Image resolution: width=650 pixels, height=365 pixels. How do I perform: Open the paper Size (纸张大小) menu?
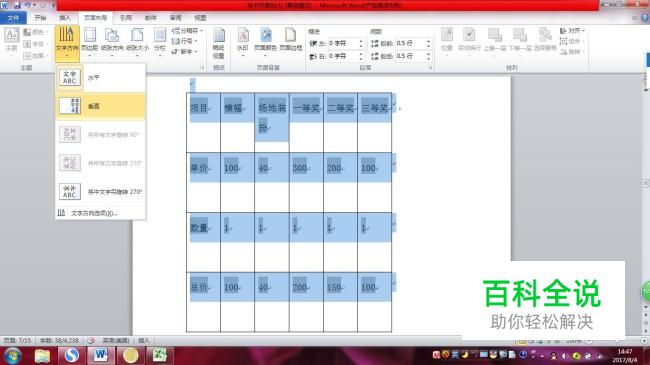[x=137, y=41]
